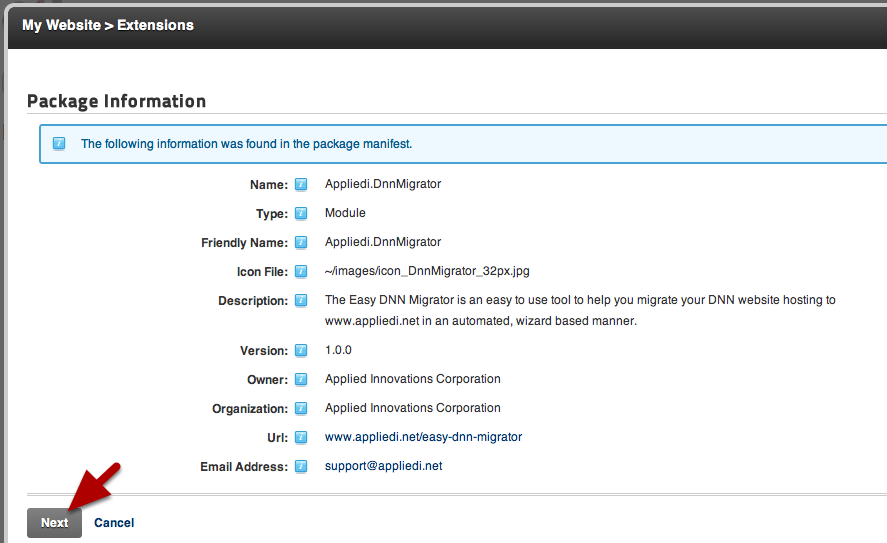887x543 pixels.
Task: Click the Friendly Name value Appliedi.DnnMigrator
Action: tap(383, 242)
